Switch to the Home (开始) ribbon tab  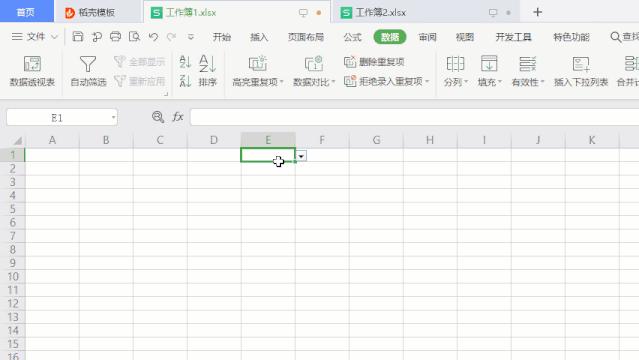[222, 37]
